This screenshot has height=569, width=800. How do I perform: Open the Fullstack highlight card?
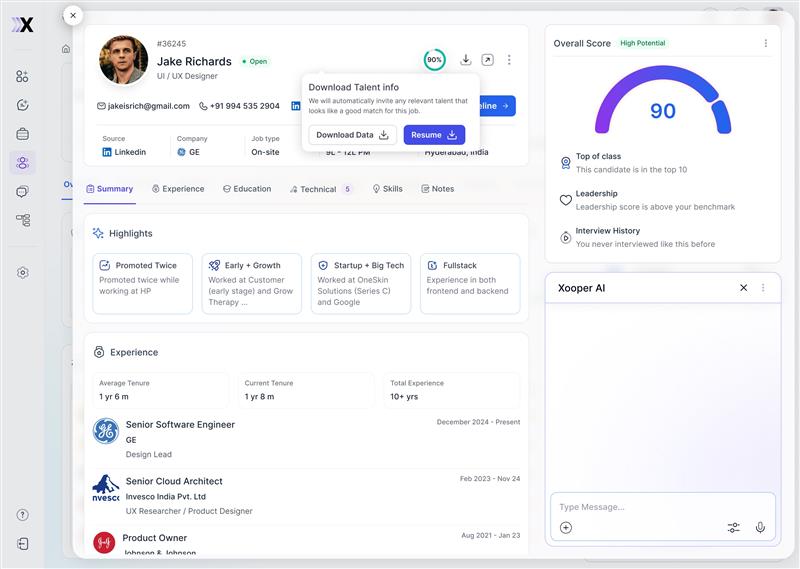coord(470,284)
